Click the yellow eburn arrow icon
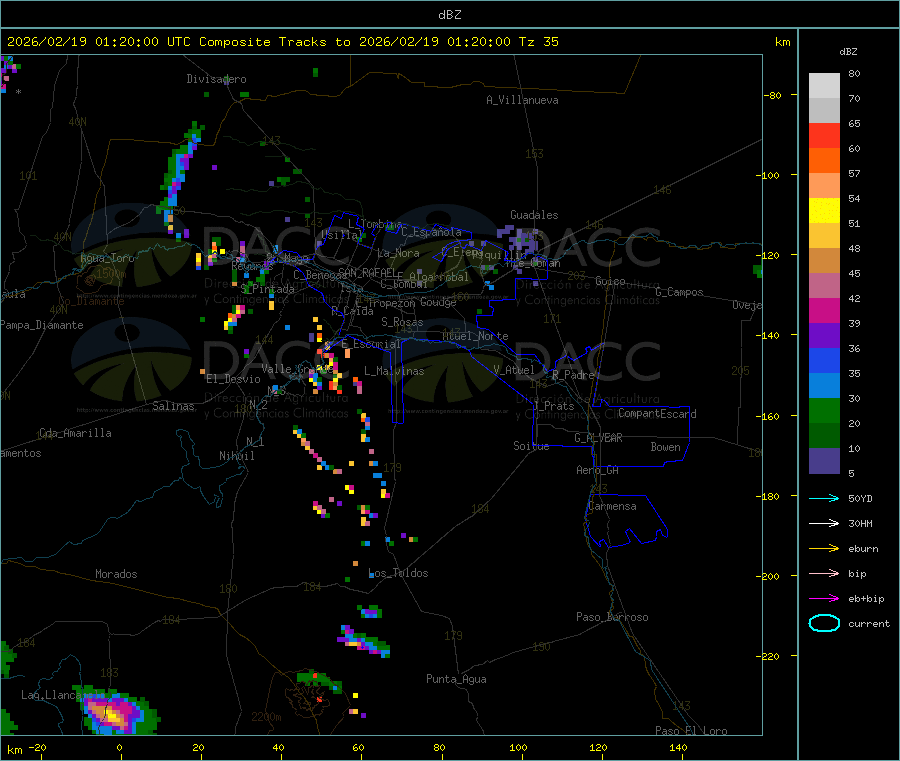Screen dimensions: 900x761 pyautogui.click(x=824, y=549)
